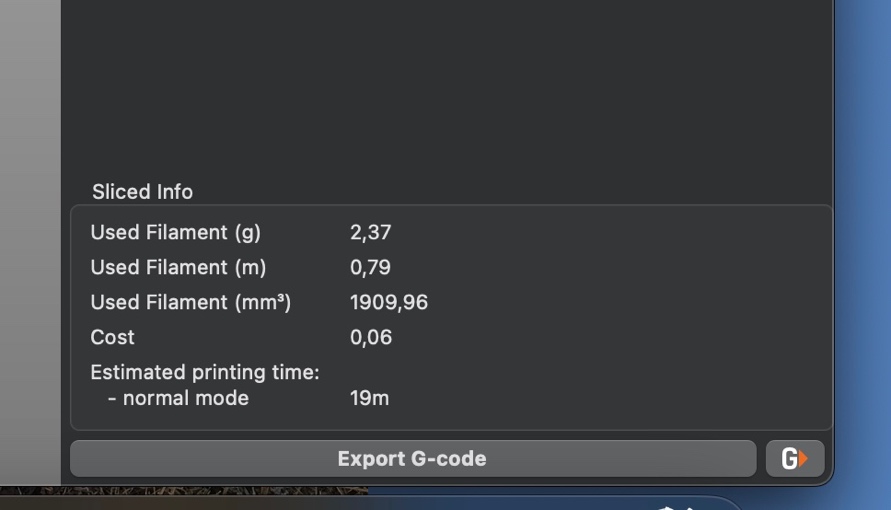Viewport: 891px width, 510px height.
Task: Click the empty sidebar area above Sliced Info
Action: click(447, 85)
